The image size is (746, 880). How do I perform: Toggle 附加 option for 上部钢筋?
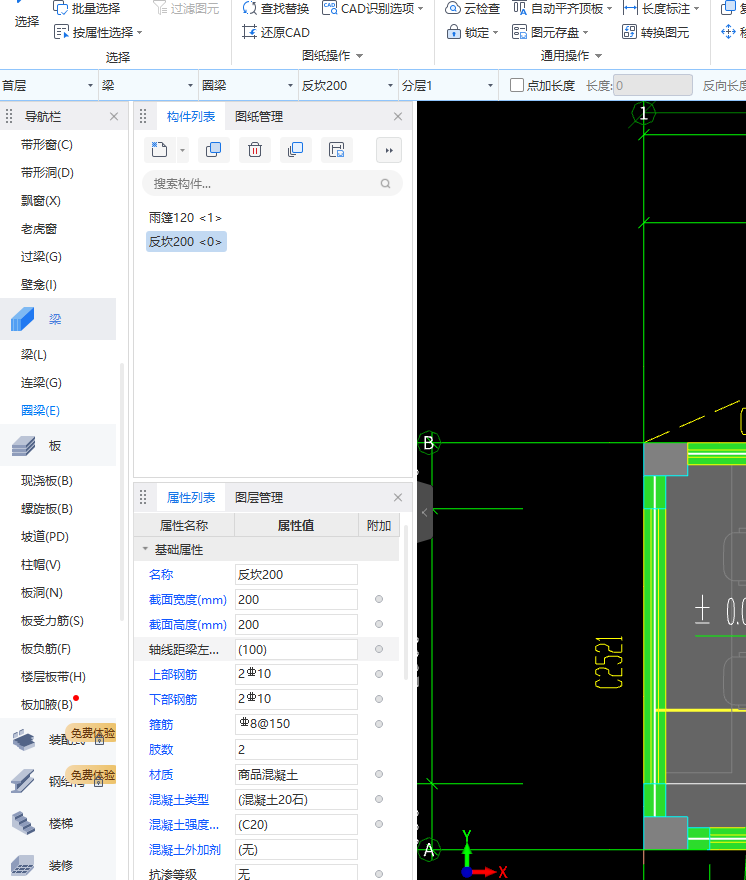(379, 674)
